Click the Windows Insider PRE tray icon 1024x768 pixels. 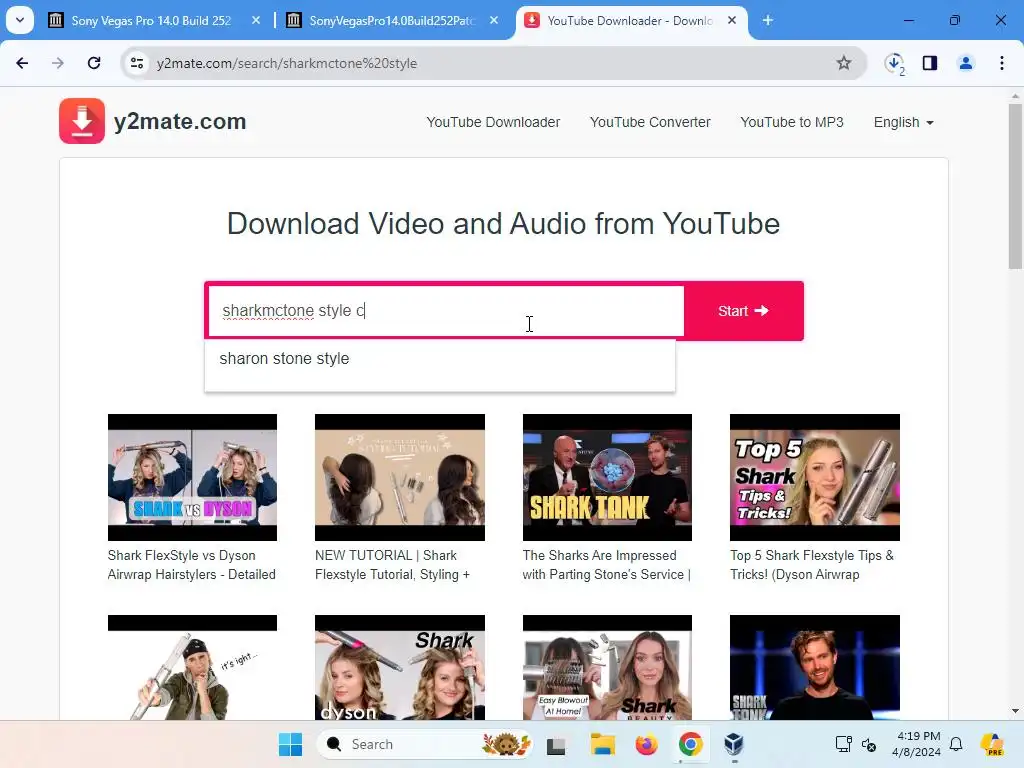tap(992, 744)
